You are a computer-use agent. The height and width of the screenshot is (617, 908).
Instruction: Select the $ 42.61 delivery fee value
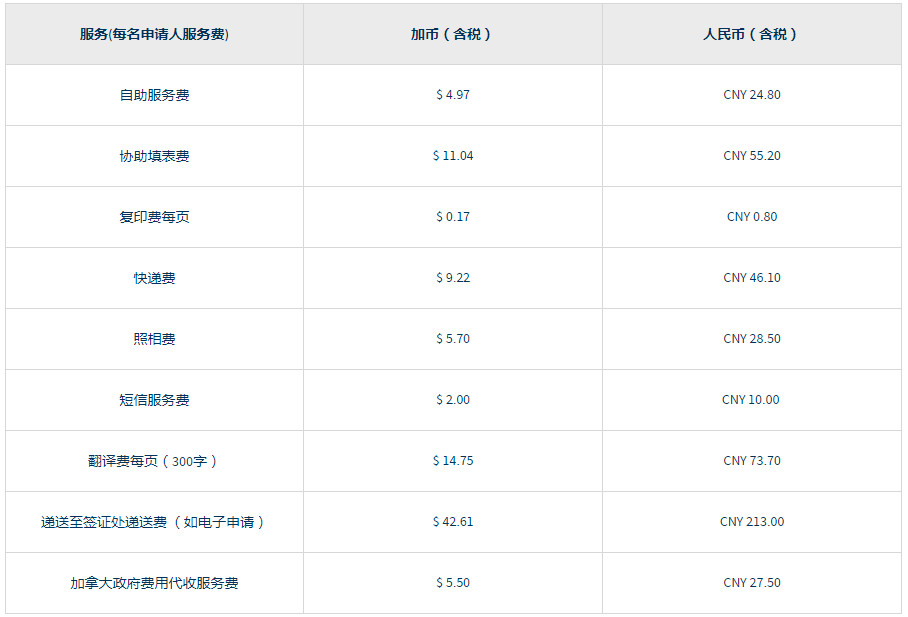click(452, 521)
